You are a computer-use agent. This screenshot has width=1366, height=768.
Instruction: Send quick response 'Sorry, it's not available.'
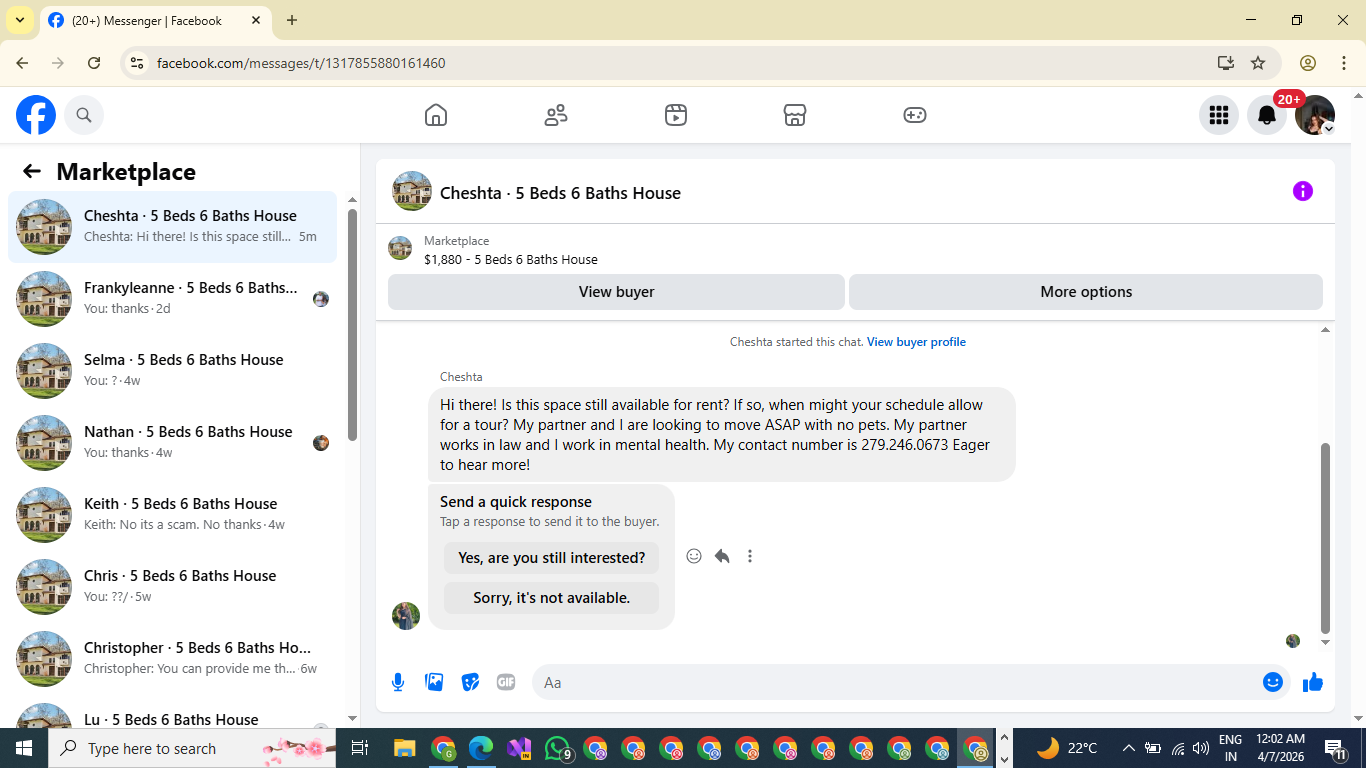(552, 598)
